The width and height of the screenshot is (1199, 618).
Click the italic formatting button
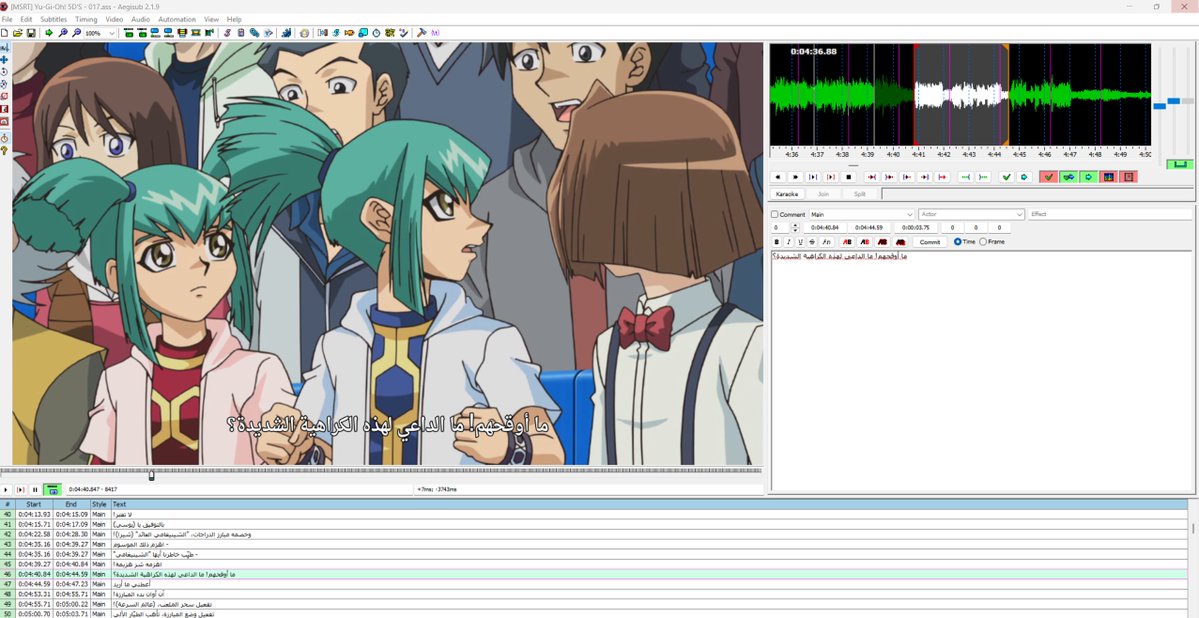[x=788, y=242]
